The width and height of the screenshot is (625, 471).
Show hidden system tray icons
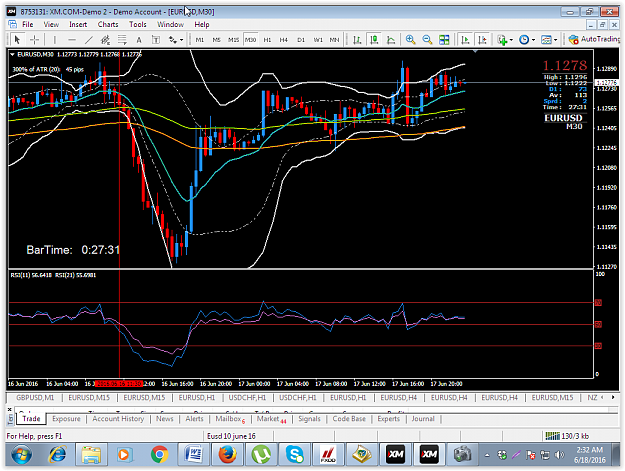pyautogui.click(x=487, y=455)
